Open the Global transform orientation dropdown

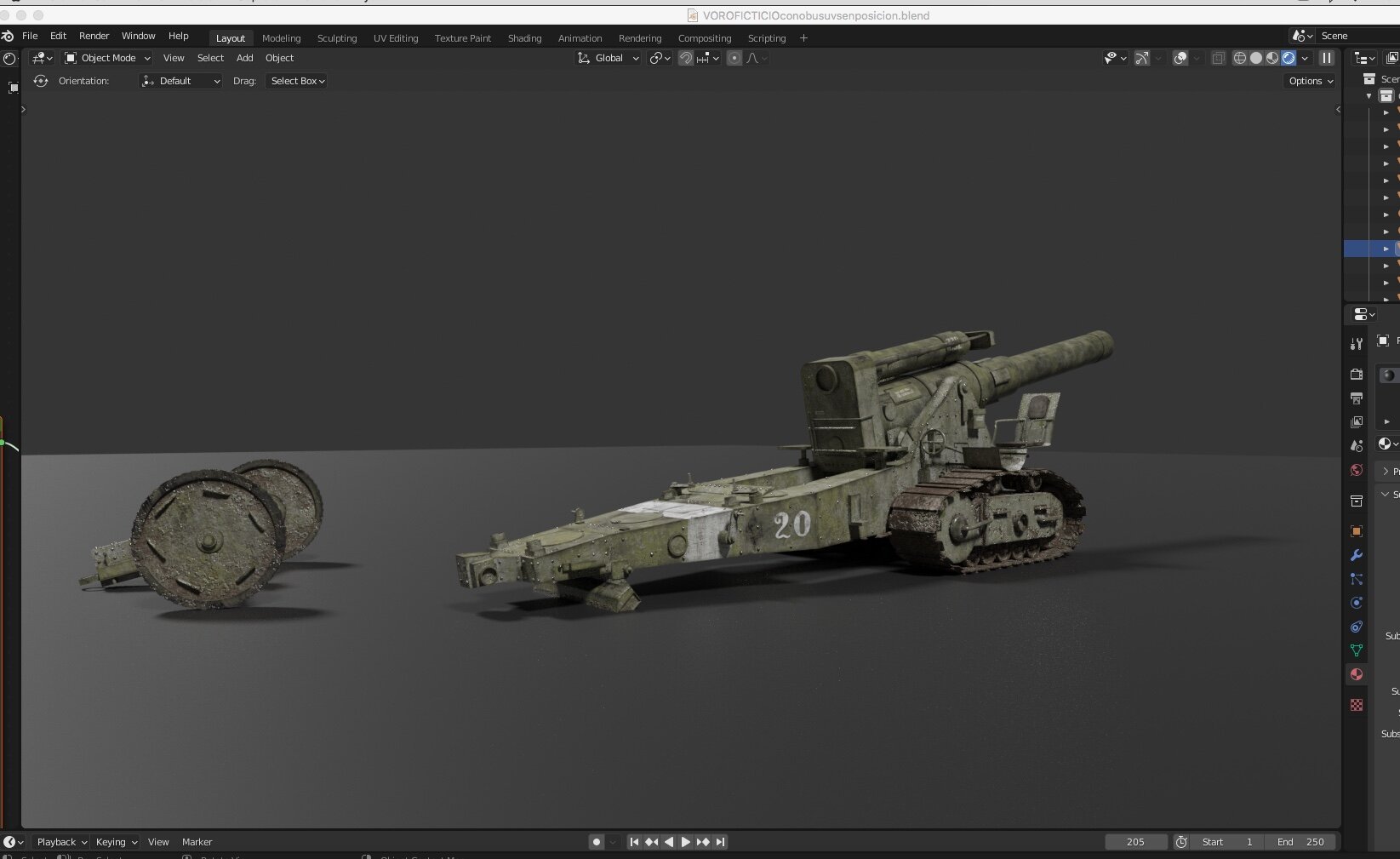click(608, 58)
